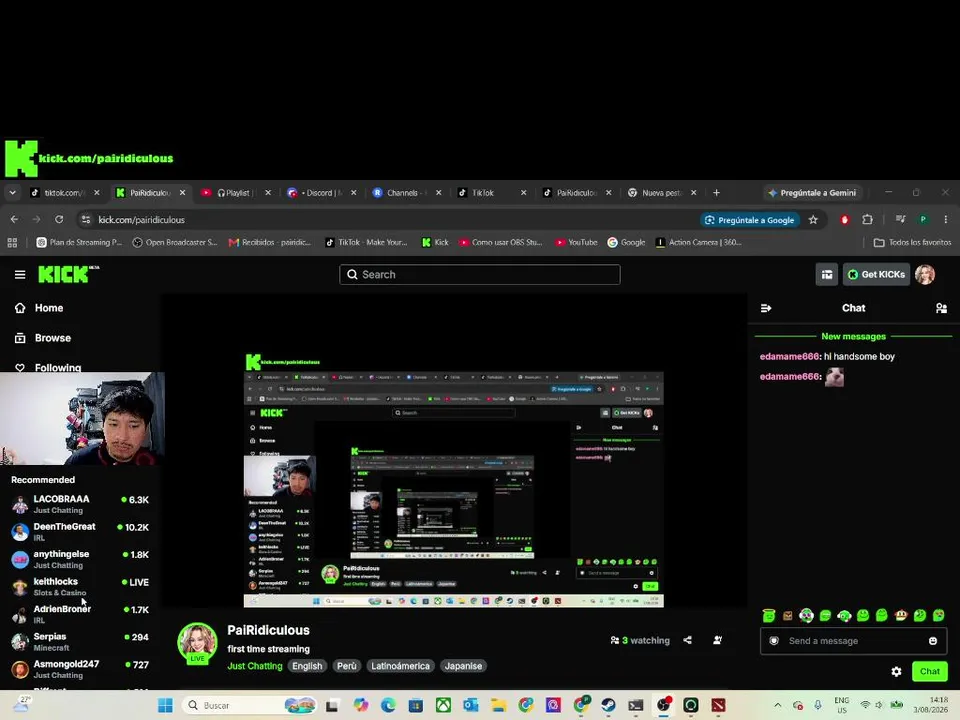Switch to the Nueva pestaña tab

point(661,192)
